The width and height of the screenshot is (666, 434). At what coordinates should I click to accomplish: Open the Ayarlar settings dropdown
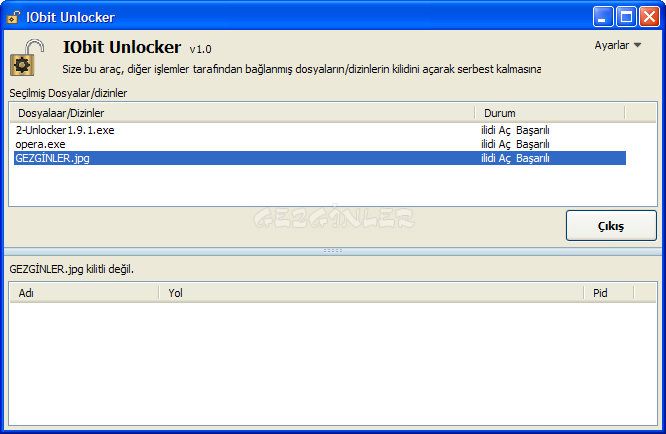click(618, 45)
